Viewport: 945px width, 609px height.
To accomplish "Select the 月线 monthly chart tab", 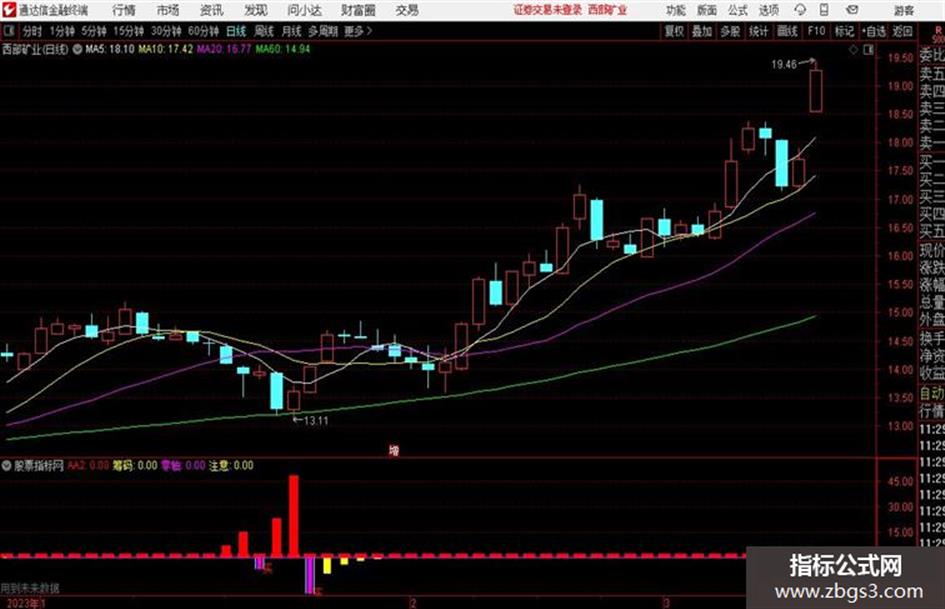I will (x=292, y=31).
